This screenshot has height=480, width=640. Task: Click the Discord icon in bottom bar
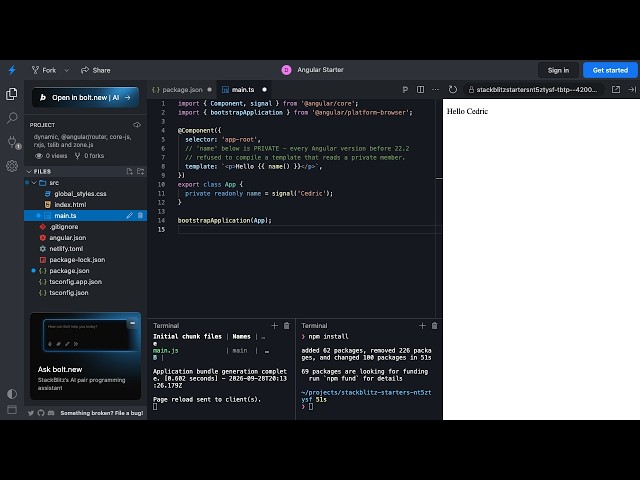pos(51,413)
